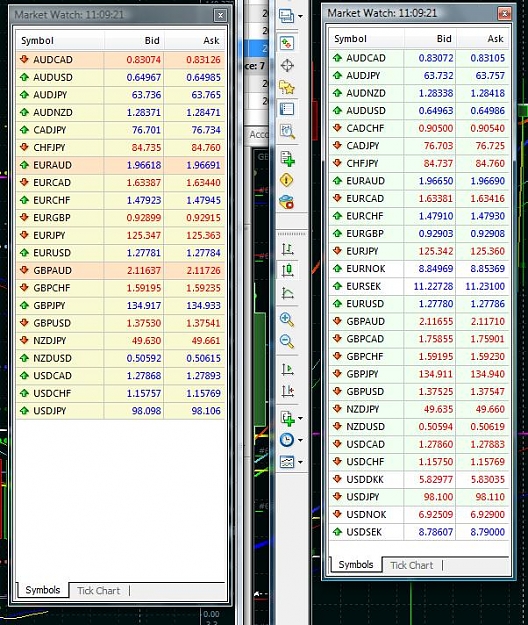Click CADCHF bid value 0.90500
The image size is (528, 625).
[x=436, y=128]
